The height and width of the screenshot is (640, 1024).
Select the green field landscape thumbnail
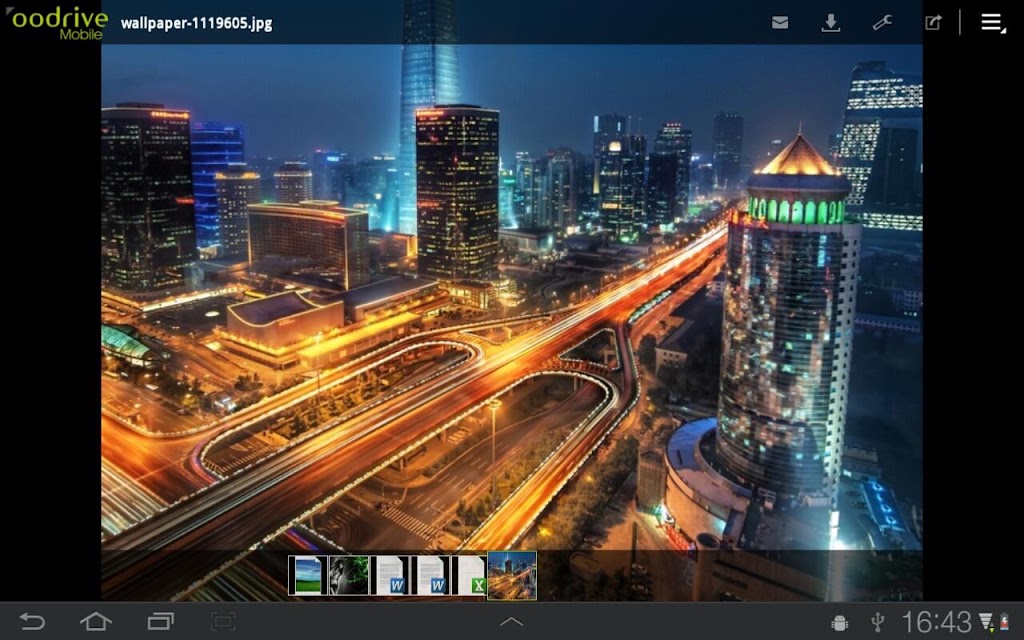308,575
